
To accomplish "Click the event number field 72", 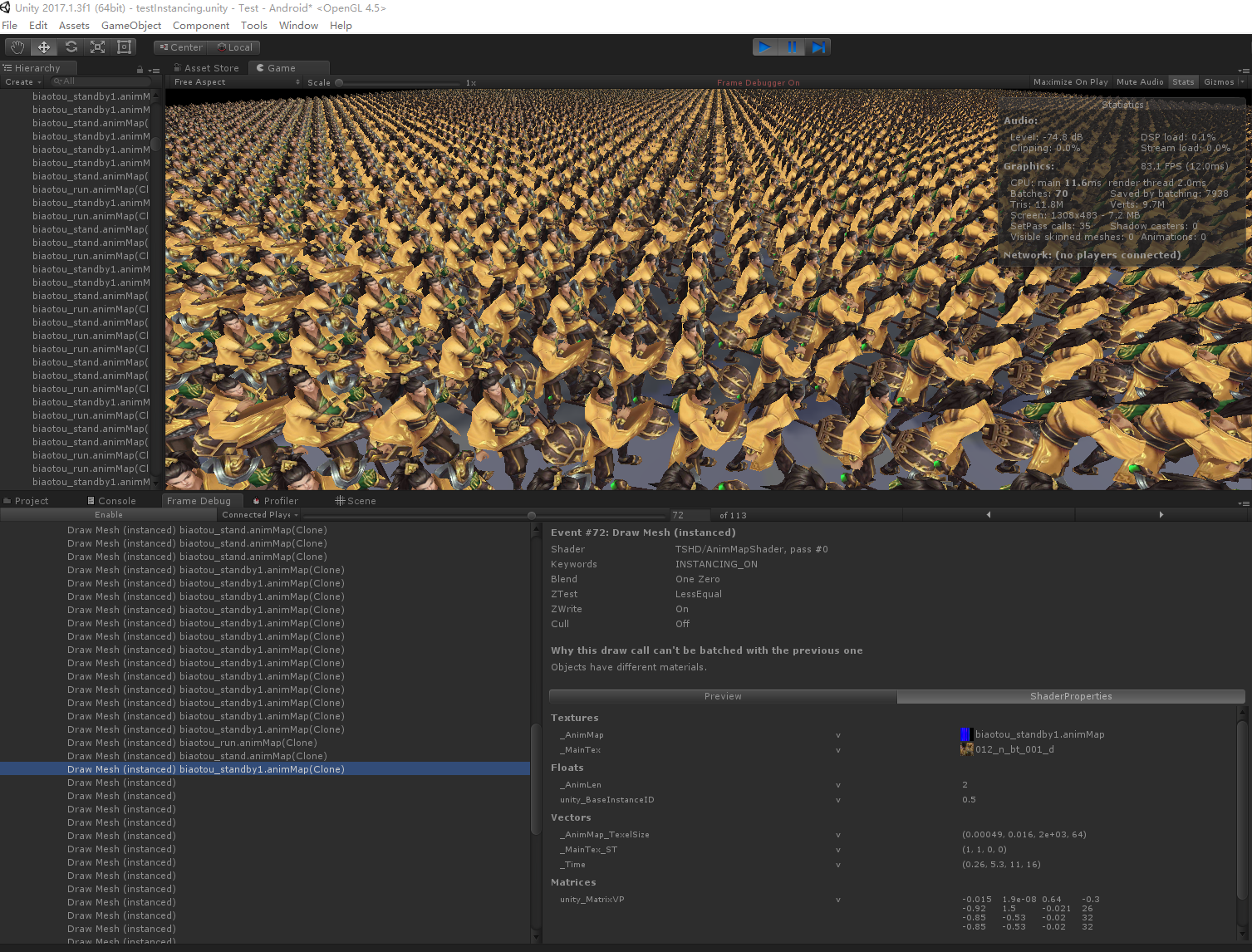I will [x=690, y=515].
